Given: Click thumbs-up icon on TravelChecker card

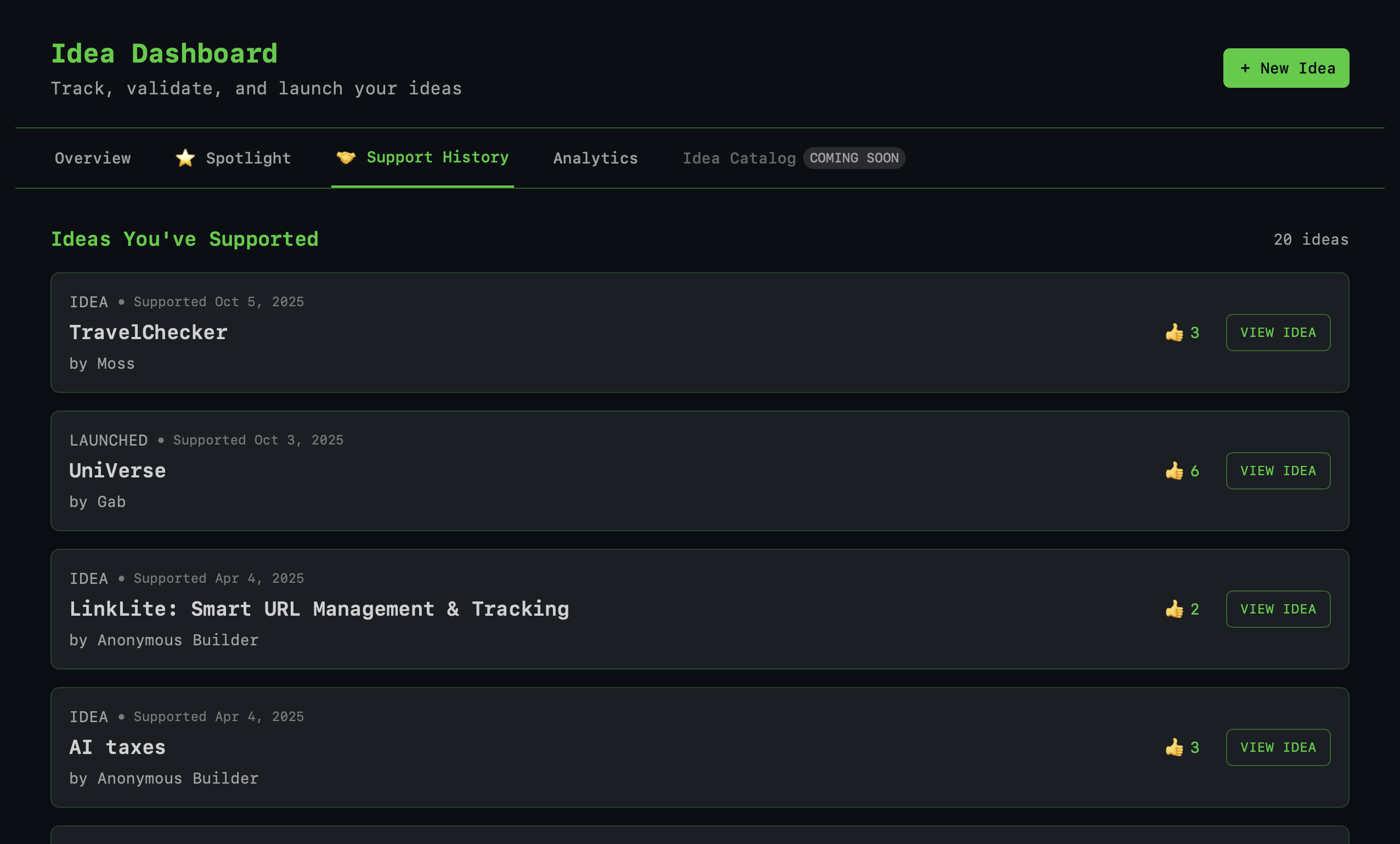Looking at the screenshot, I should [x=1174, y=333].
